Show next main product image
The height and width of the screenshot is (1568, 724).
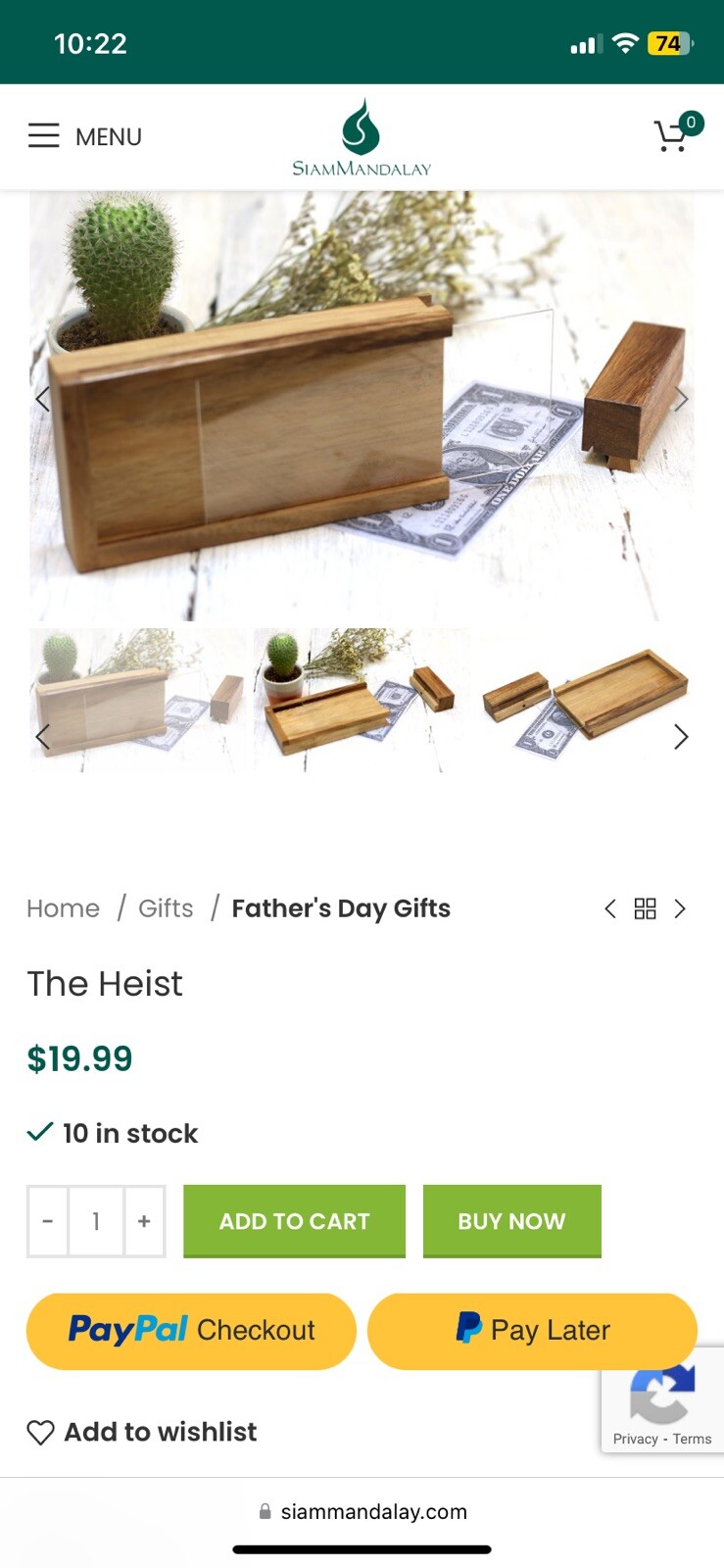[x=681, y=399]
